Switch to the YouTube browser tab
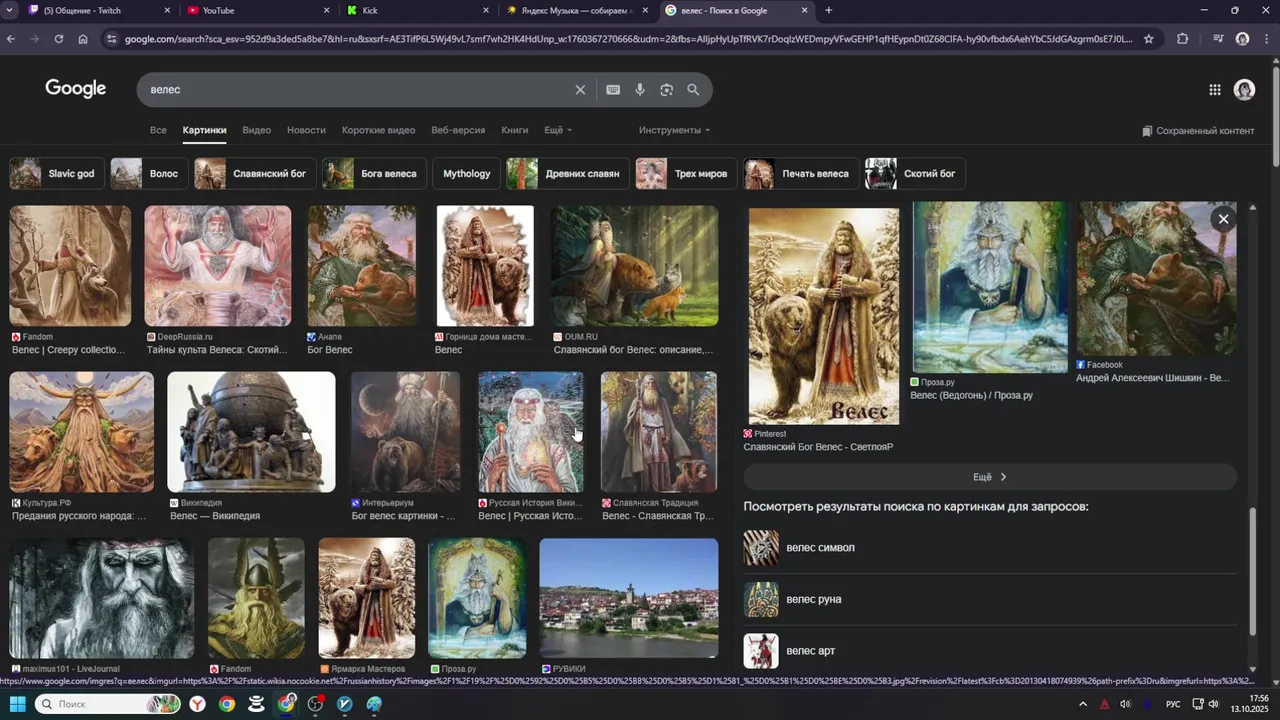Image resolution: width=1280 pixels, height=720 pixels. coord(258,10)
